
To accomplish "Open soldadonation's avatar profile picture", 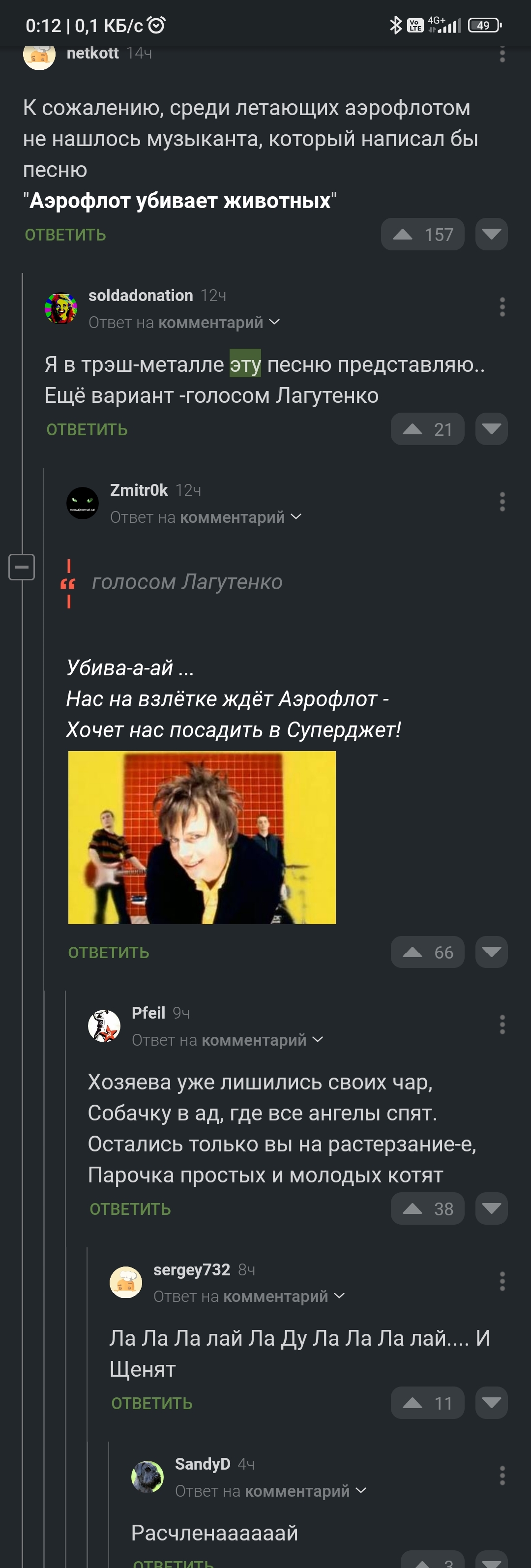I will [61, 308].
